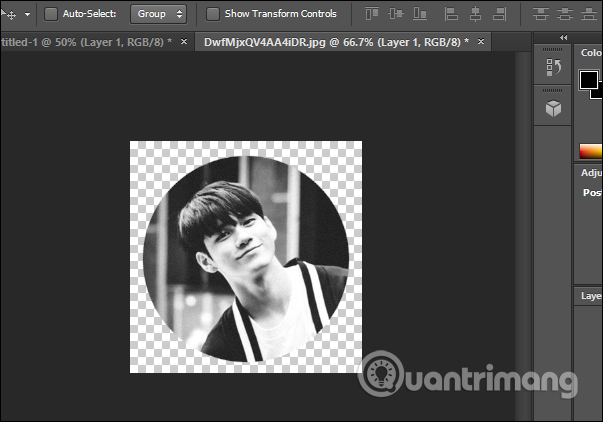Click the Align Vertical Centers icon

pyautogui.click(x=396, y=14)
